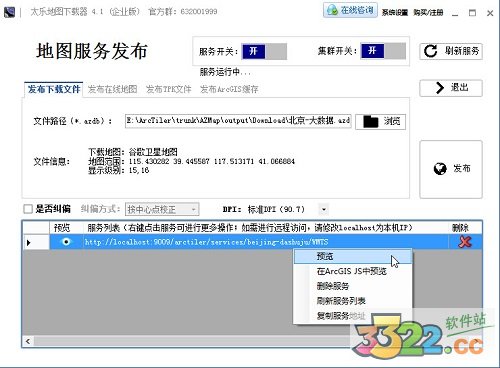The height and width of the screenshot is (368, 500).
Task: Expand the DPI dropdown arrow
Action: [x=324, y=209]
